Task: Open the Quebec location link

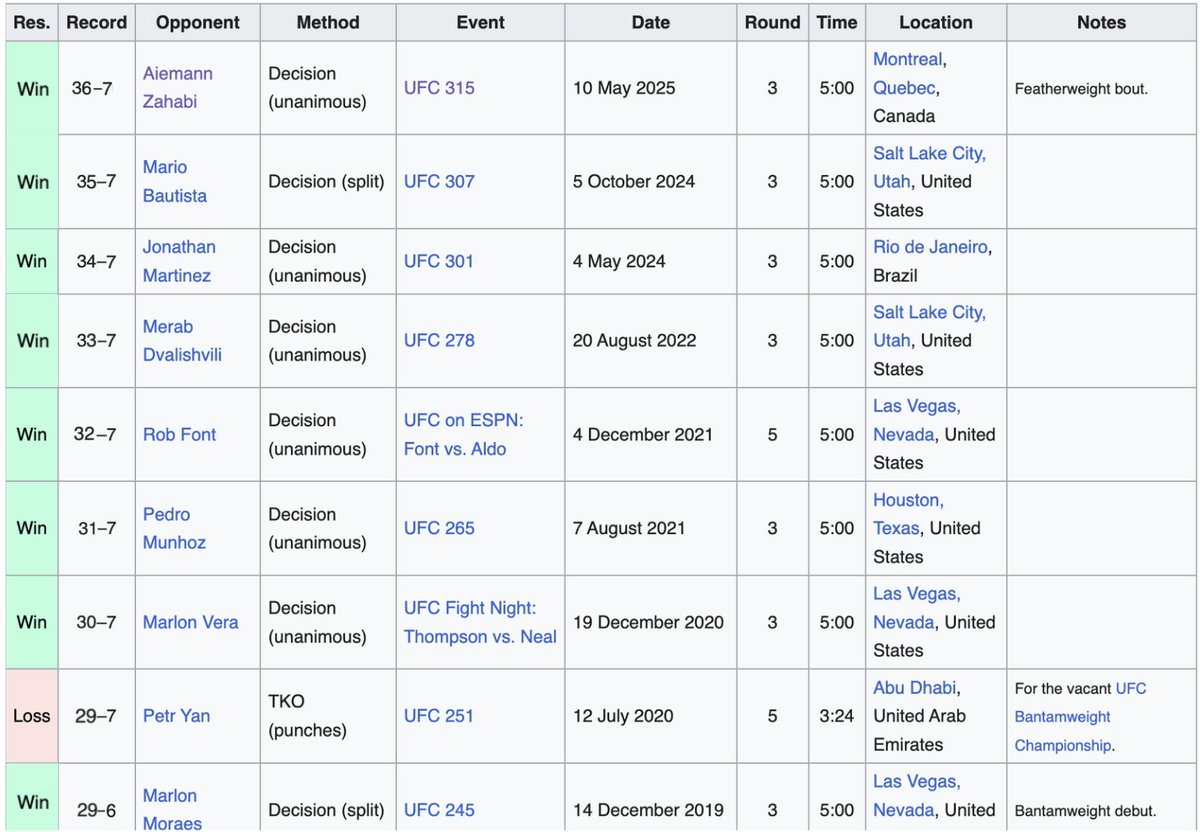Action: coord(904,88)
